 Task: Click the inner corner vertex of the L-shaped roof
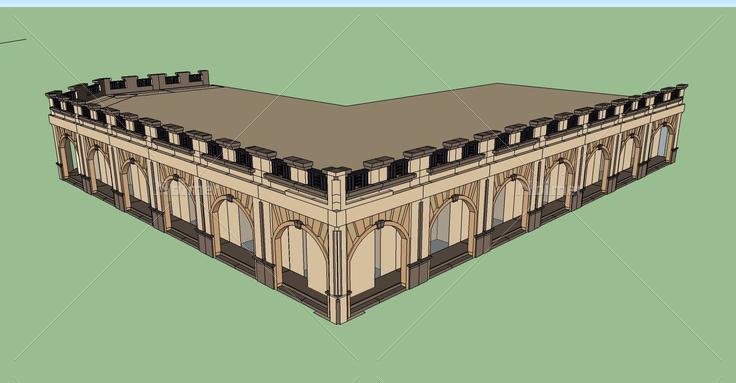point(346,106)
